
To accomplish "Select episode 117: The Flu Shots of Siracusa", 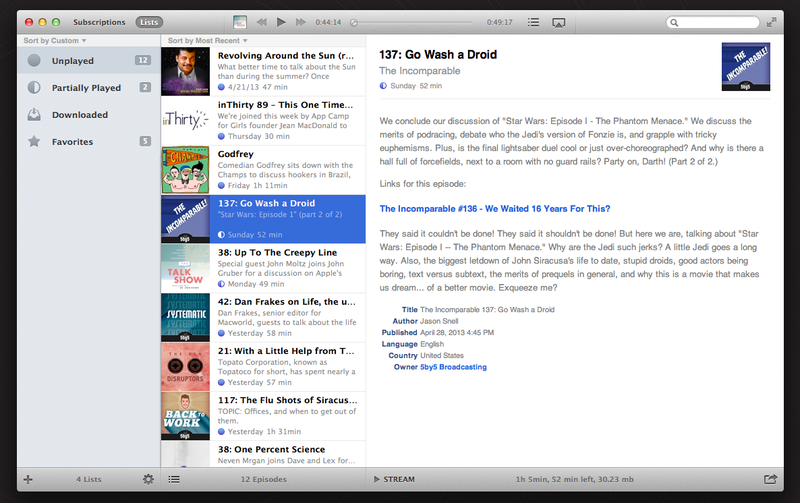I will click(263, 416).
